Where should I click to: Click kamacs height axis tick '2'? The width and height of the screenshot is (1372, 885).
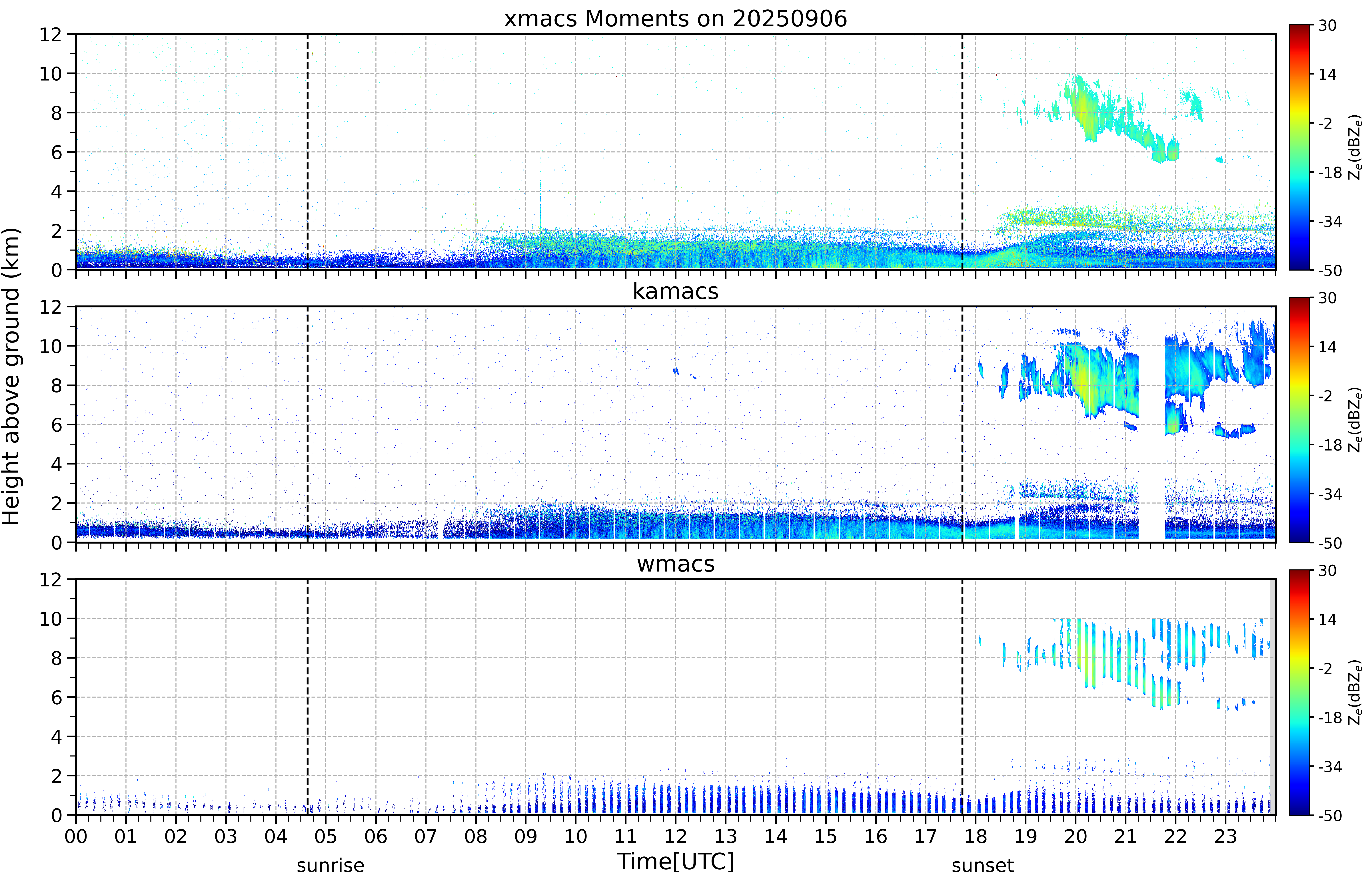point(56,503)
